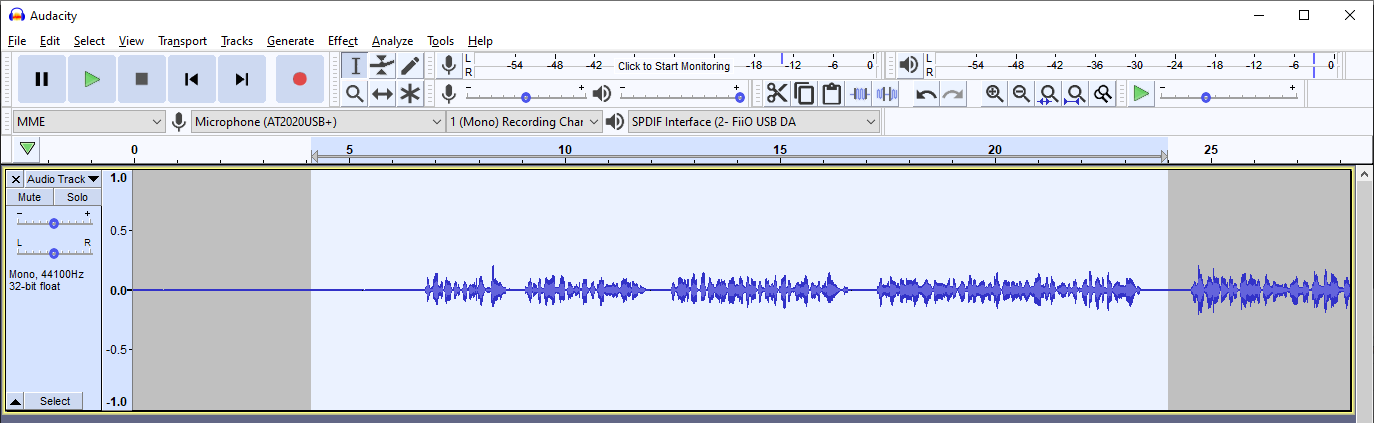Screen dimensions: 1374x423
Task: Open the Analyze menu
Action: pos(392,41)
